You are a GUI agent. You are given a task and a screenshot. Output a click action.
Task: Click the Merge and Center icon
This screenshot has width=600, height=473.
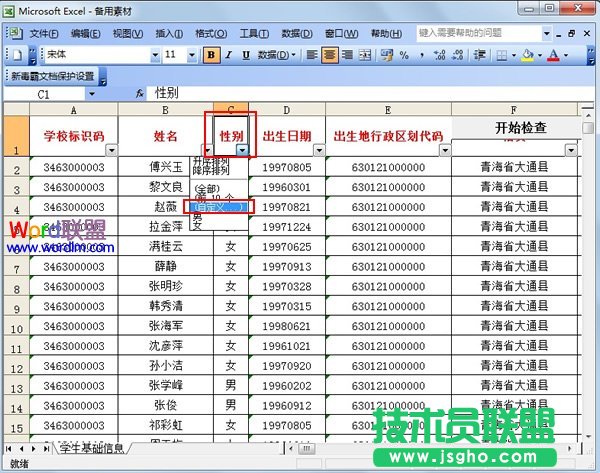point(365,55)
